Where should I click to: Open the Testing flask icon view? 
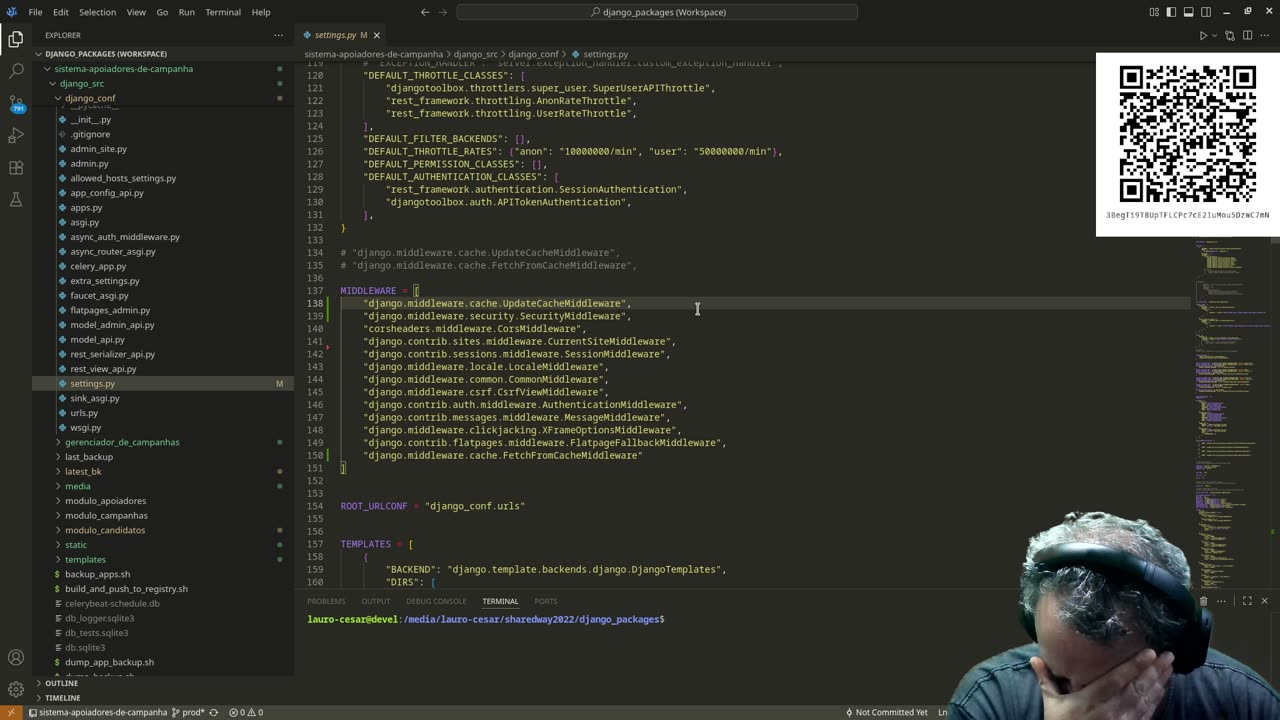click(x=16, y=200)
